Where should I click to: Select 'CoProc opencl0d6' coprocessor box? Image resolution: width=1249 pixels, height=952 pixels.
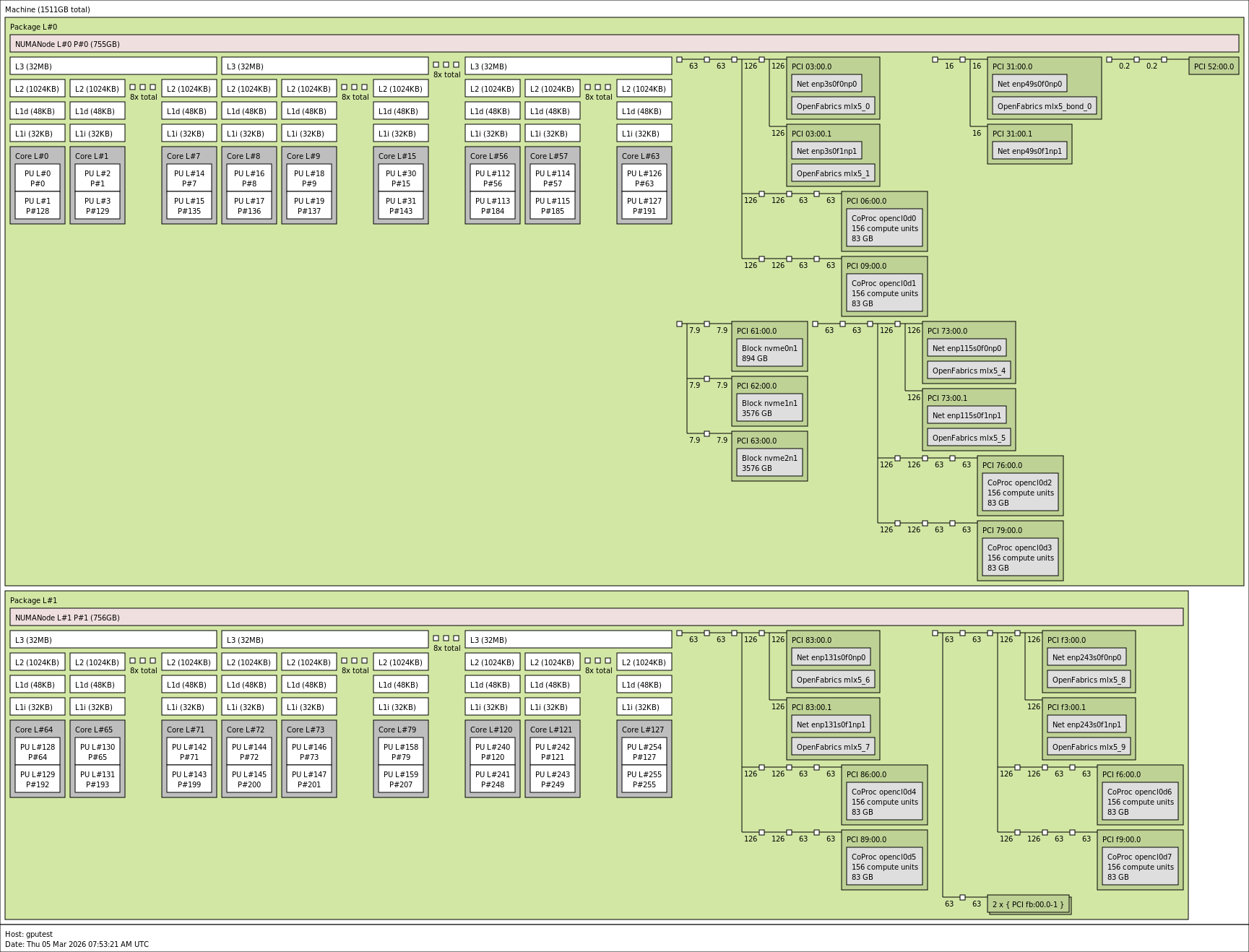tap(1140, 802)
